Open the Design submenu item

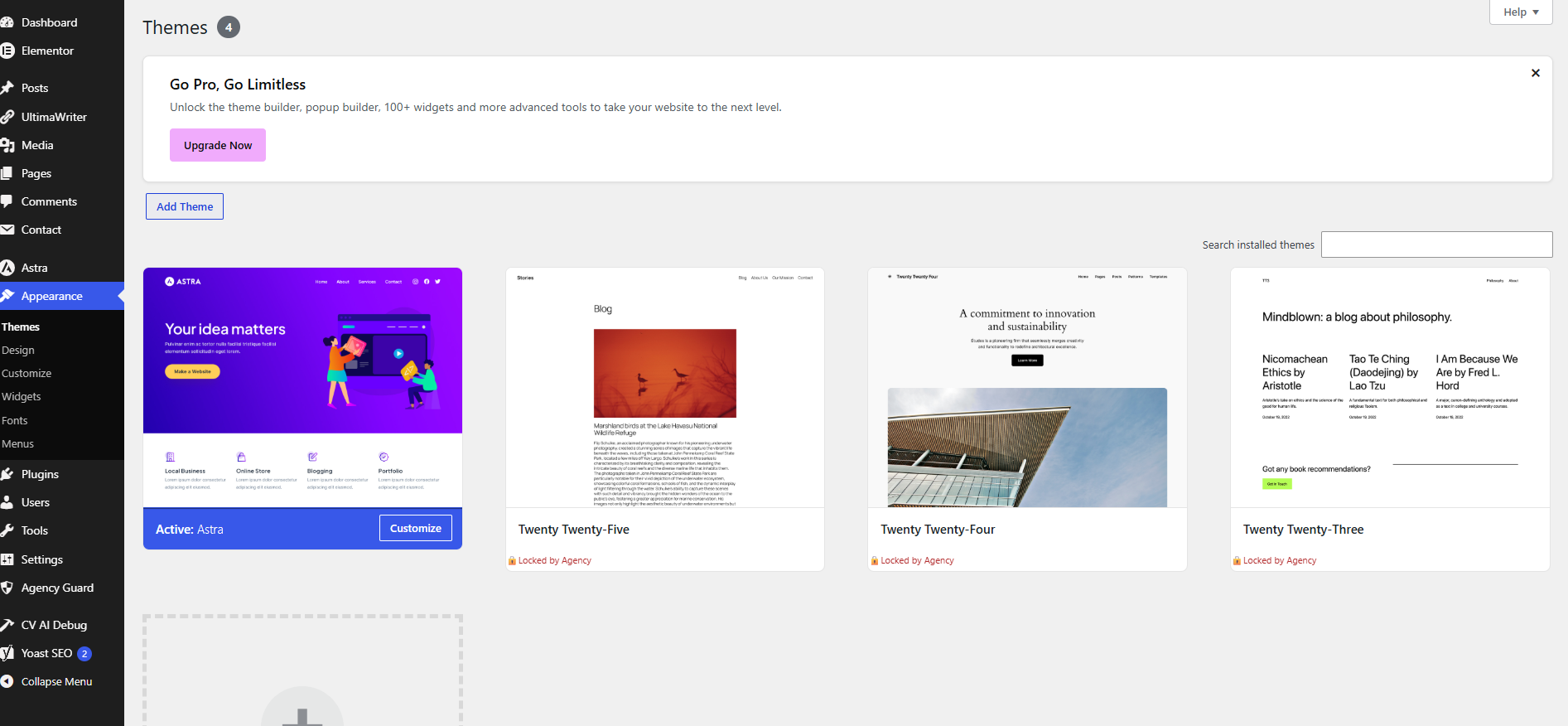[x=18, y=350]
